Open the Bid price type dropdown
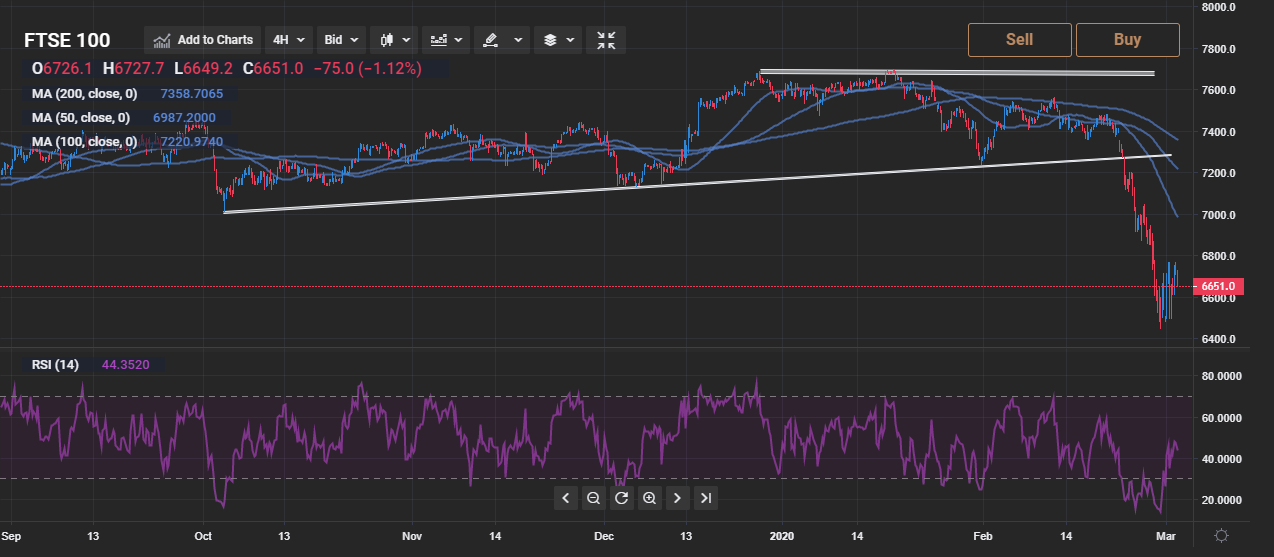Viewport: 1274px width, 557px height. 342,40
